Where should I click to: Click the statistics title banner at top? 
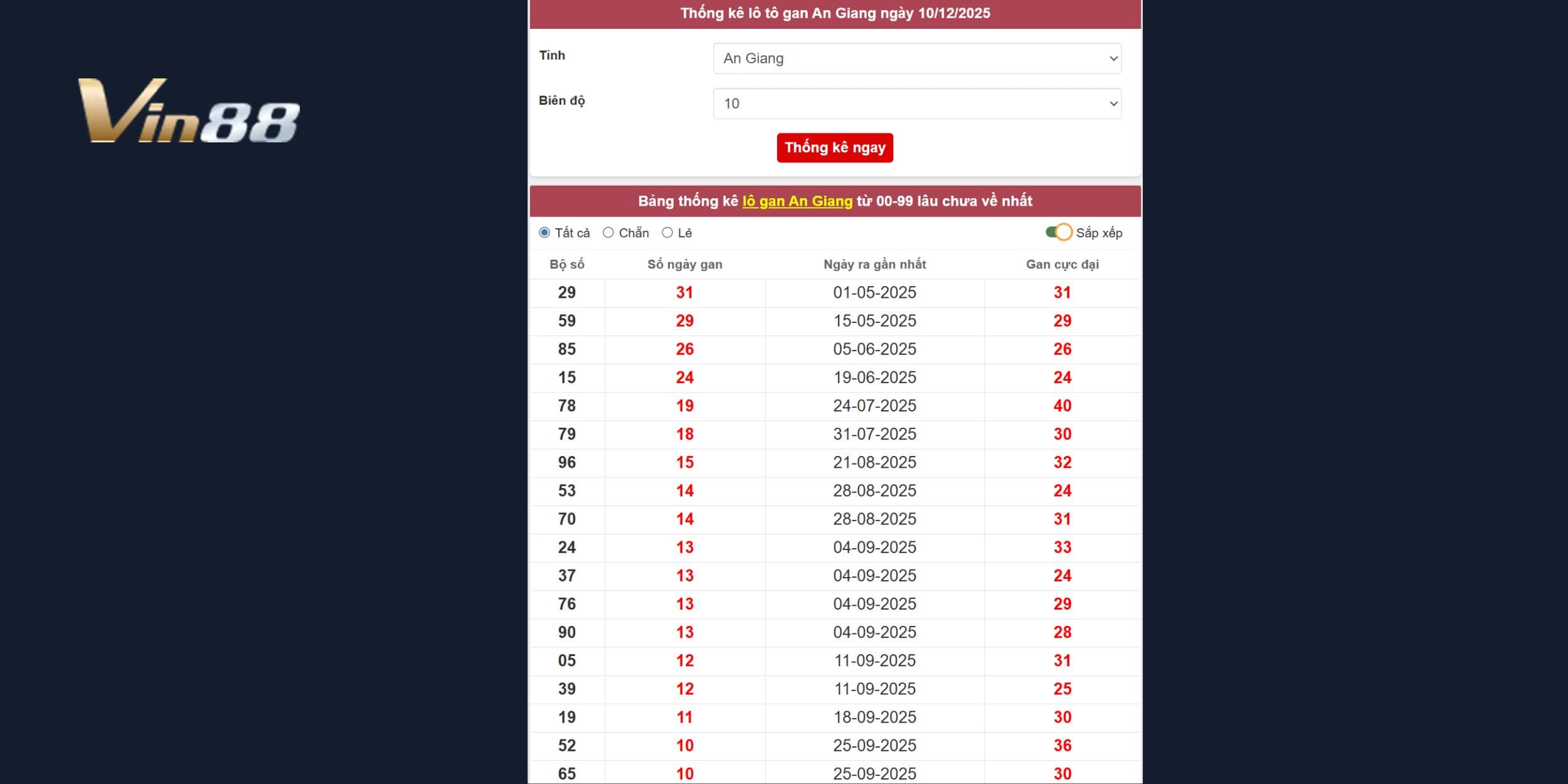[835, 13]
